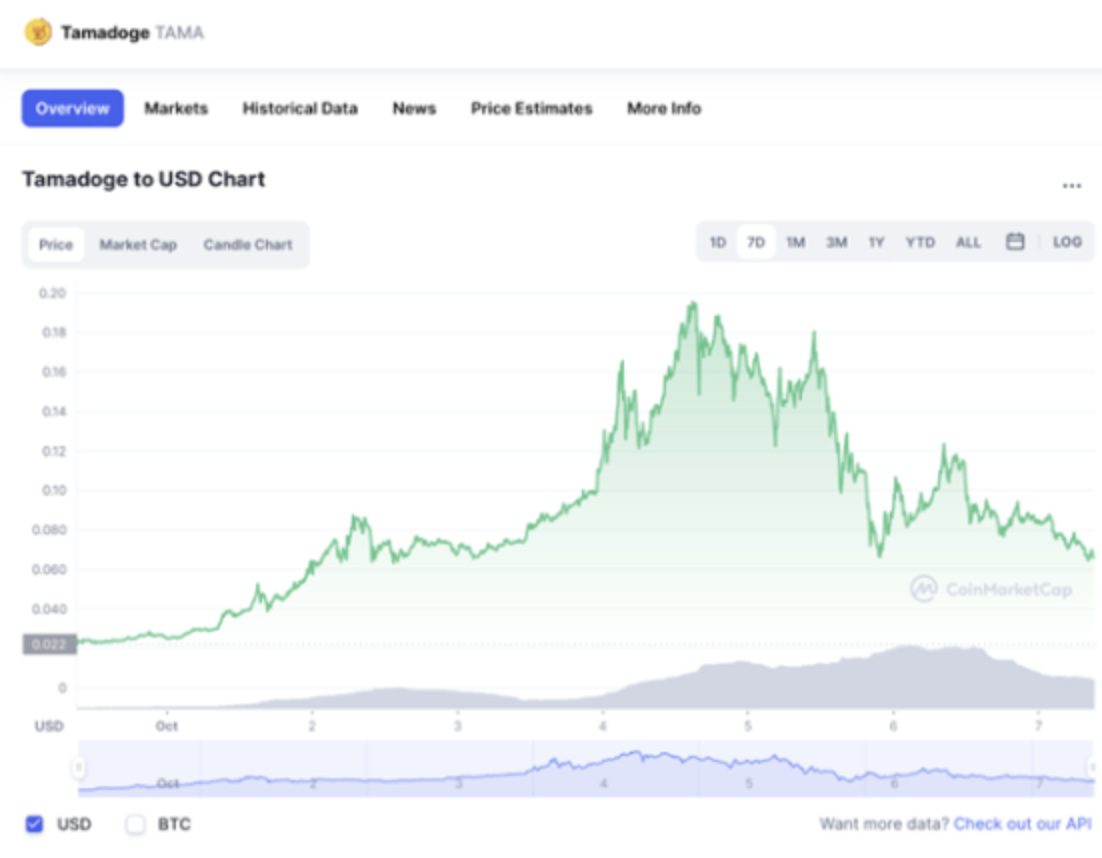
Task: Follow the Check out our API link
Action: tap(1023, 824)
